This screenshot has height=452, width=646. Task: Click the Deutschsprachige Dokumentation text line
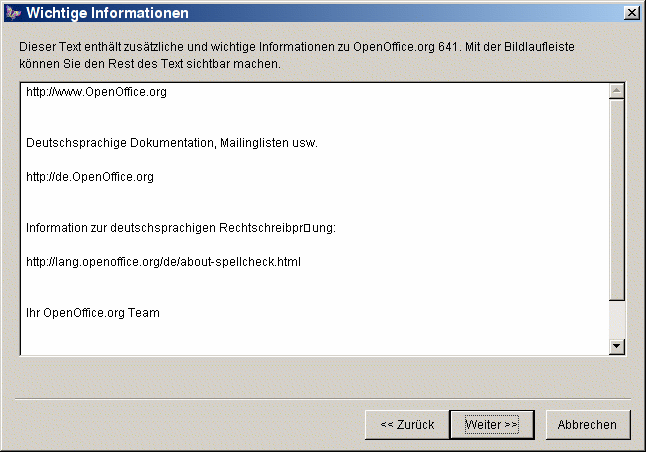coord(171,143)
